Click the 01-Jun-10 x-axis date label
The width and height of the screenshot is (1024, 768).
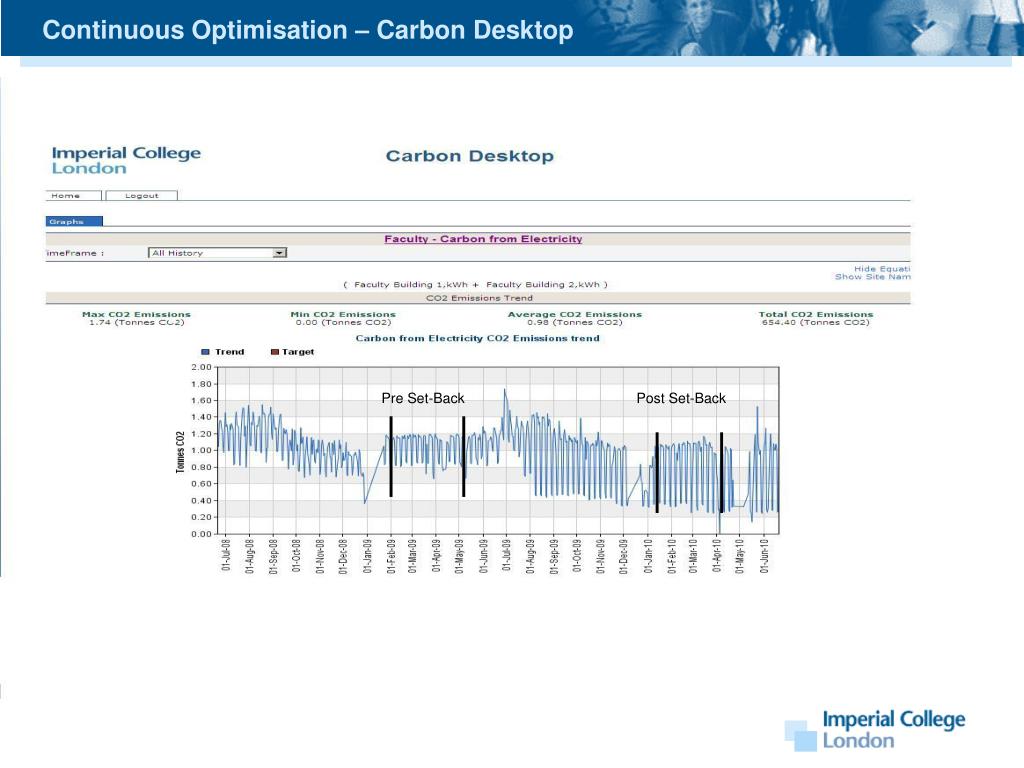point(764,555)
